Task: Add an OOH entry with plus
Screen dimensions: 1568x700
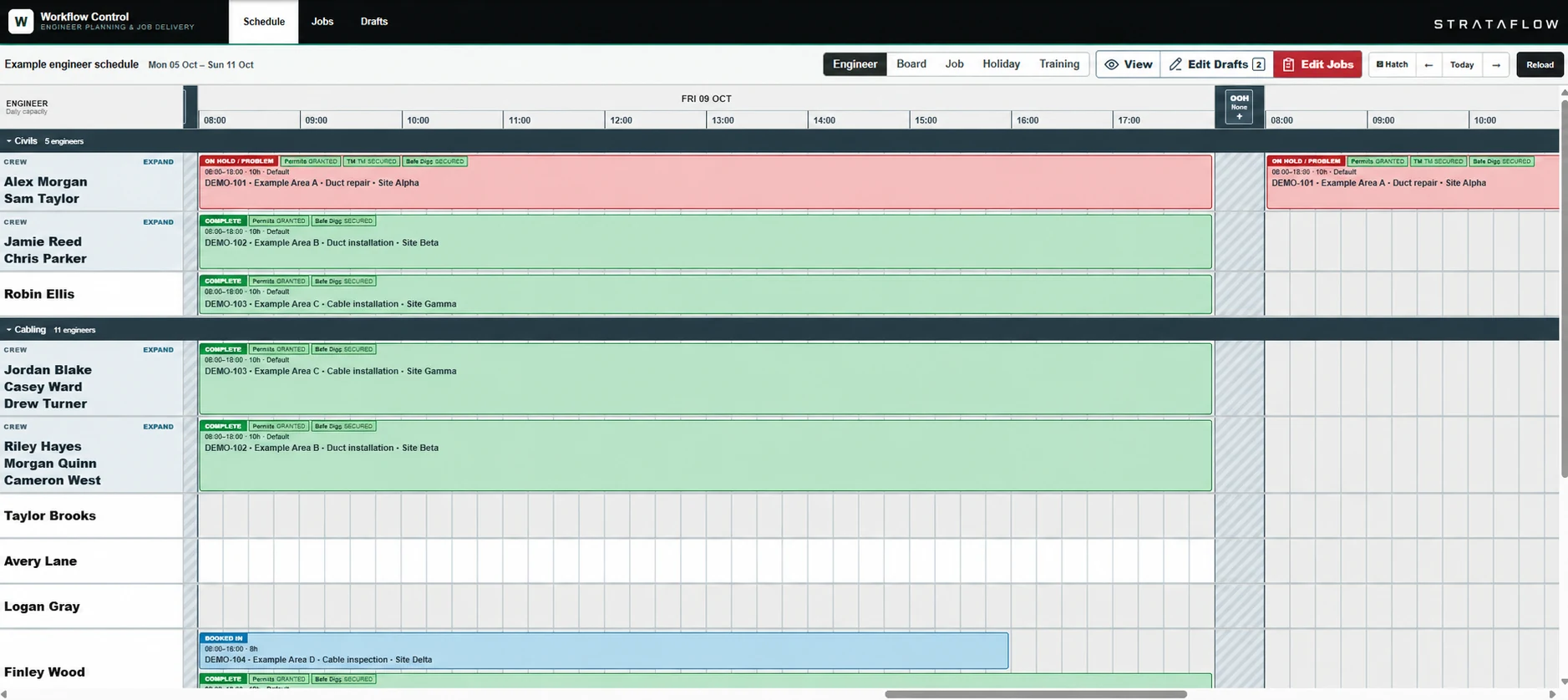Action: (1239, 117)
